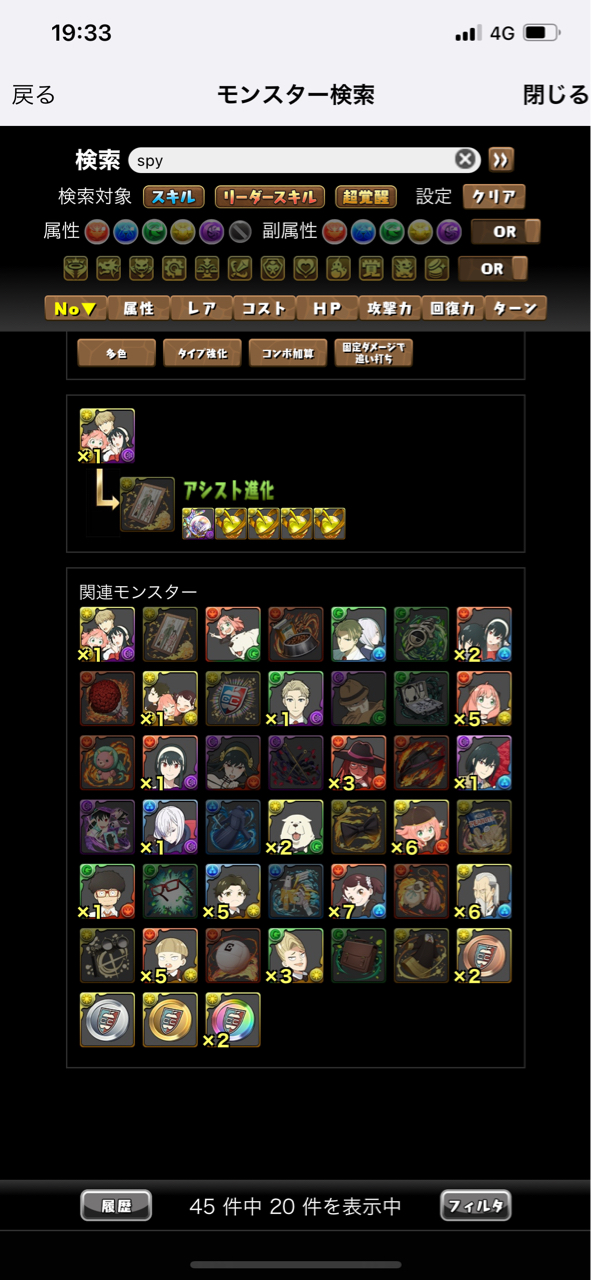Click the クリア settings button

tap(493, 197)
